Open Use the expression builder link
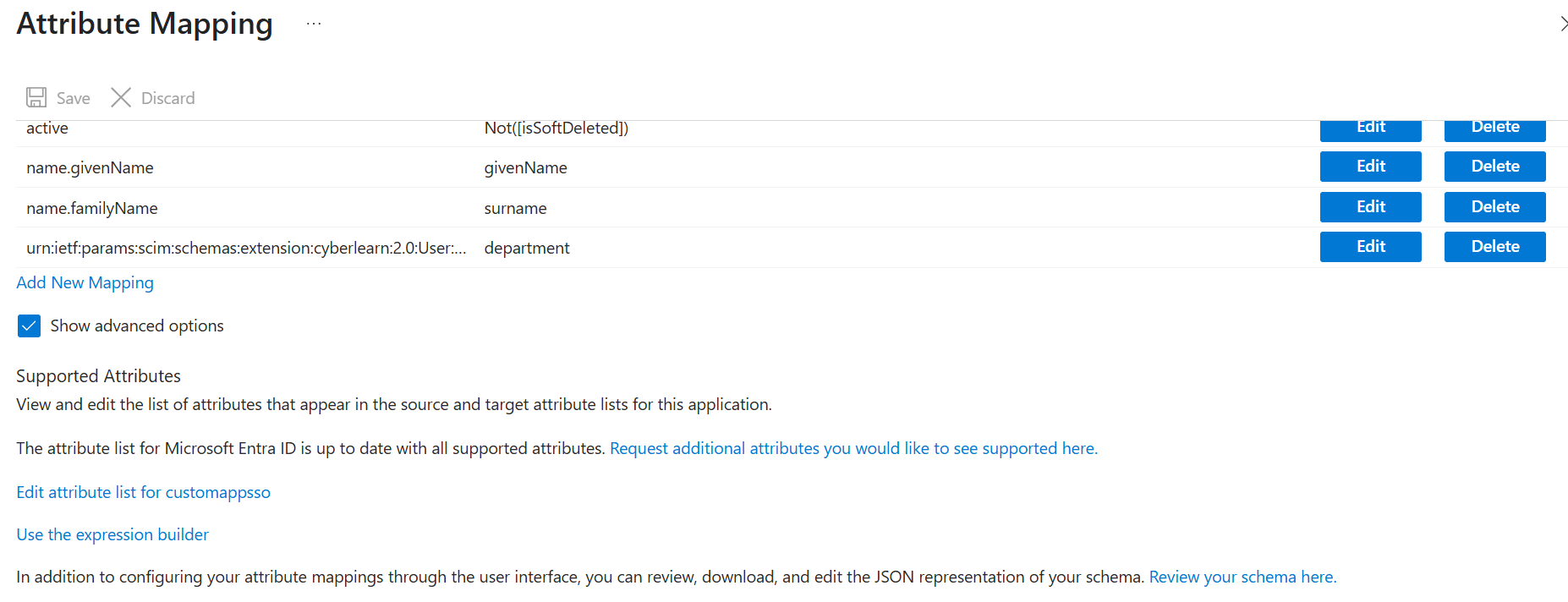Image resolution: width=1568 pixels, height=602 pixels. tap(112, 534)
